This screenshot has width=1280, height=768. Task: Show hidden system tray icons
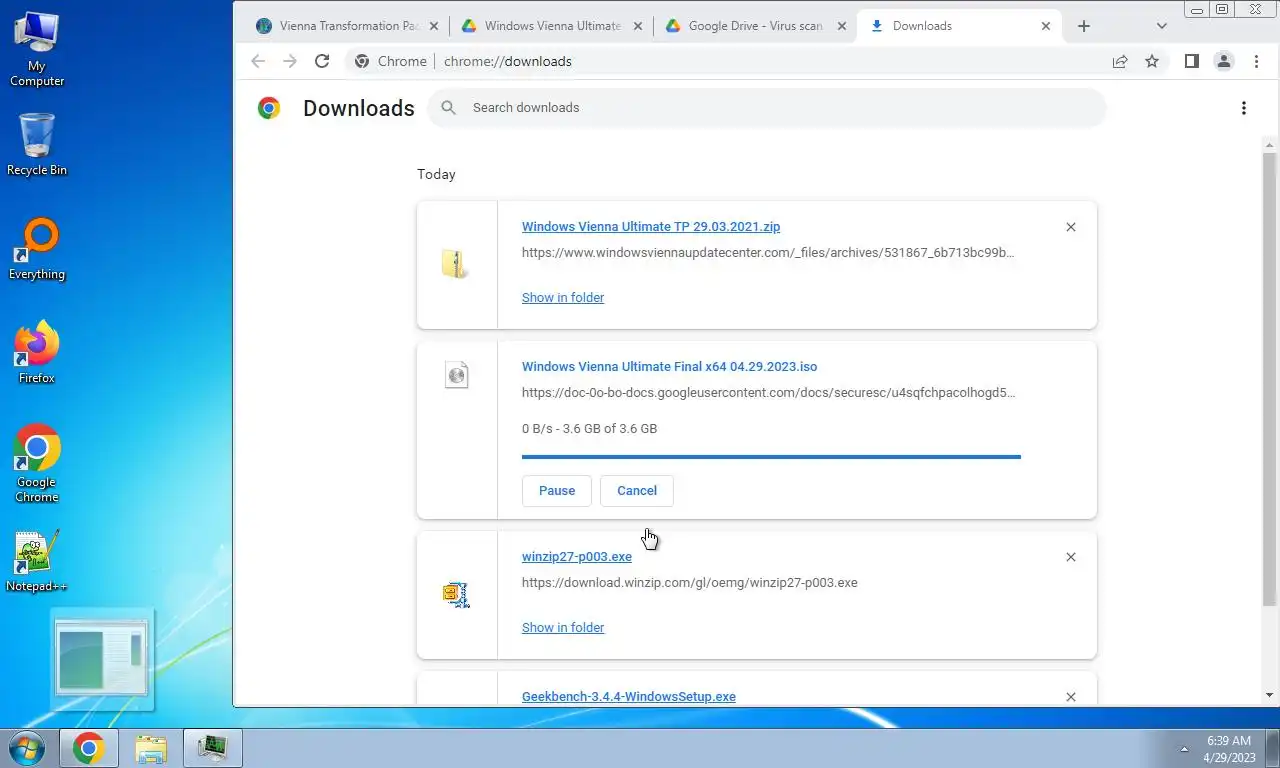click(x=1185, y=748)
